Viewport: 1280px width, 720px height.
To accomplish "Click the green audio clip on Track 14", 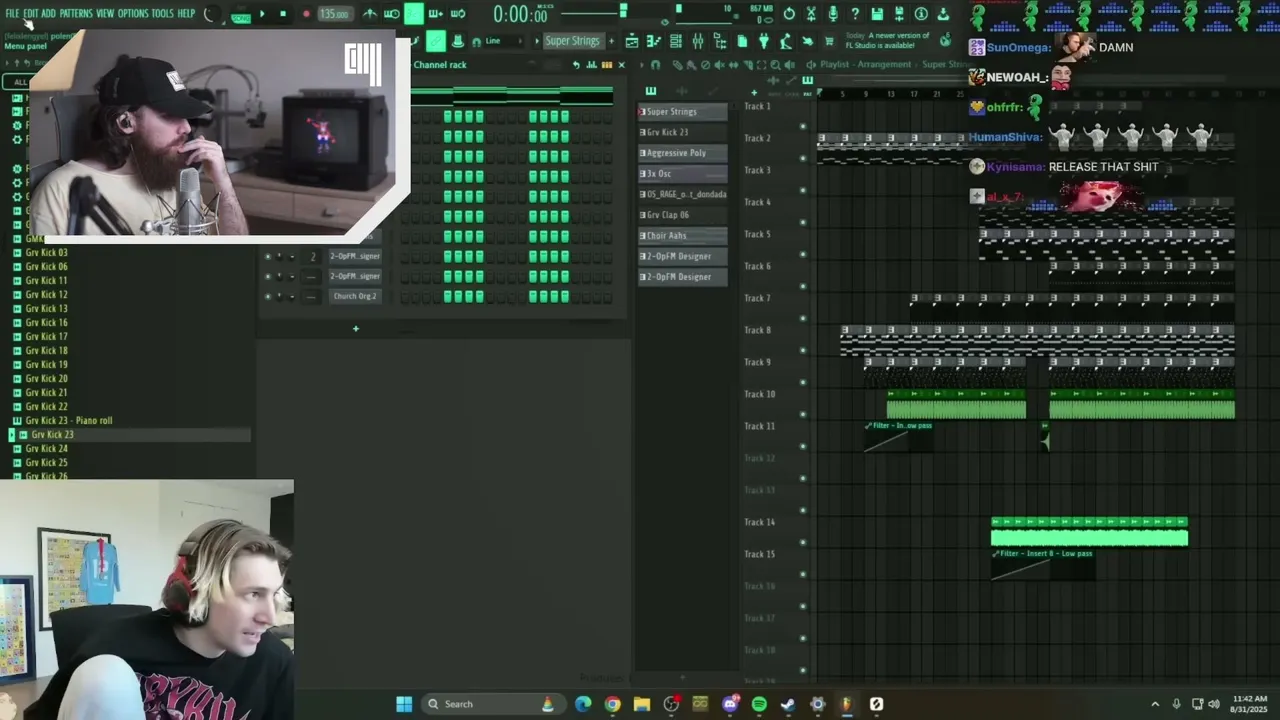I will point(1089,533).
